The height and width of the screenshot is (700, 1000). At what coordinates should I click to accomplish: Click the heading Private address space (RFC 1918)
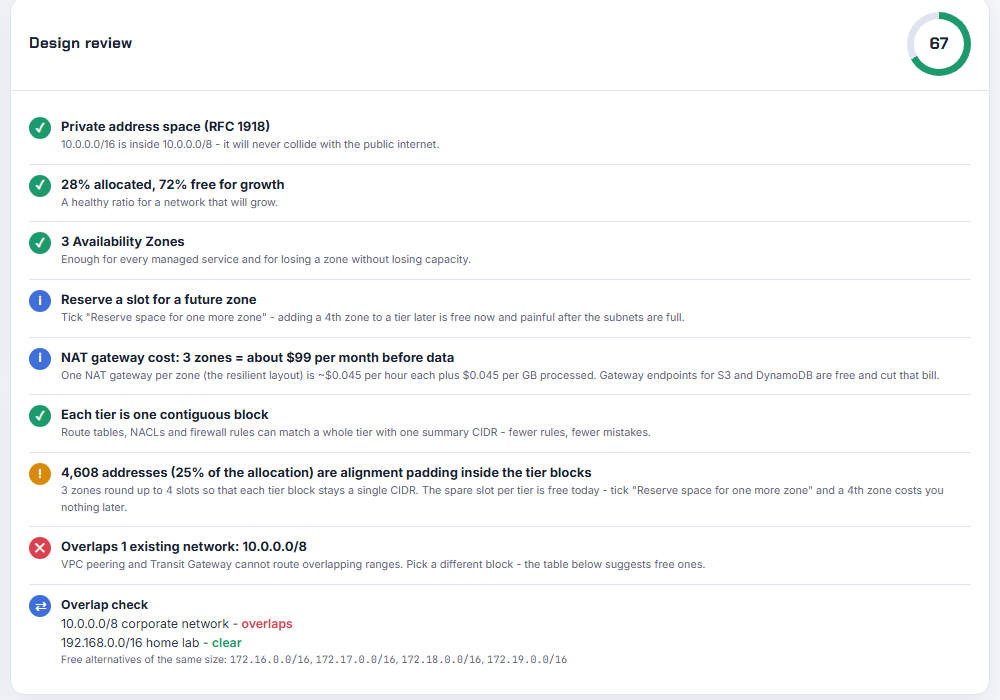click(165, 126)
